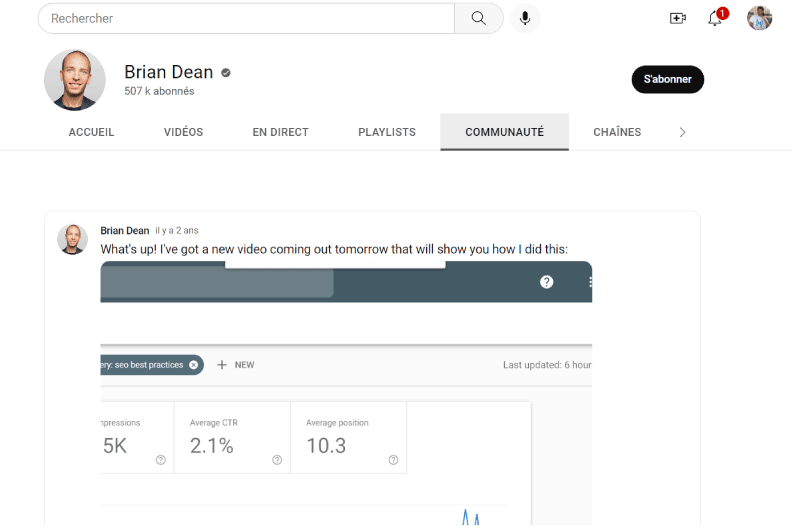
Task: Click the '507 k abonnés' text
Action: click(159, 91)
